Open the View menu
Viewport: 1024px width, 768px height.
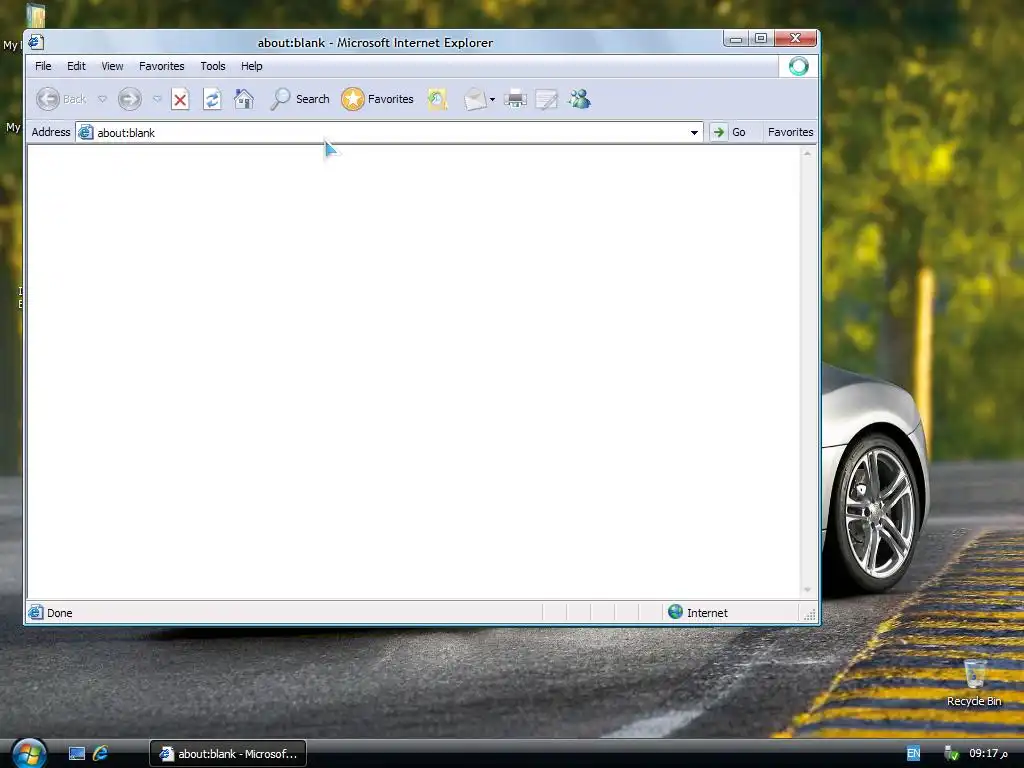click(112, 66)
